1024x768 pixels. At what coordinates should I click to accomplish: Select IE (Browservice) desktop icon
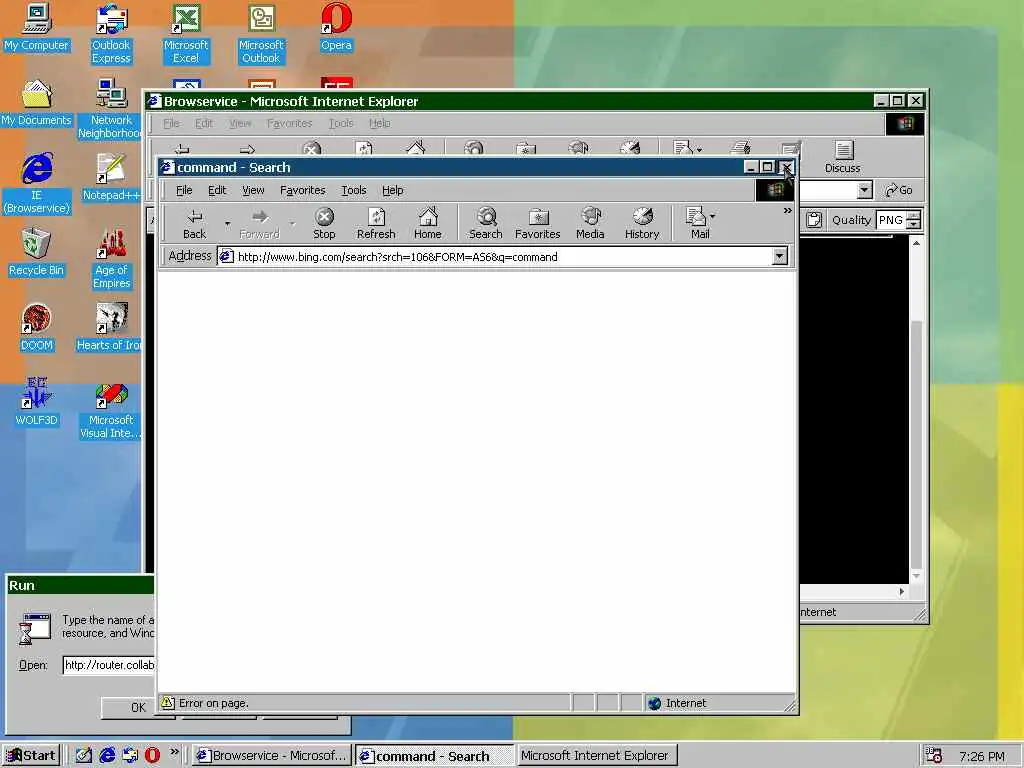coord(37,184)
